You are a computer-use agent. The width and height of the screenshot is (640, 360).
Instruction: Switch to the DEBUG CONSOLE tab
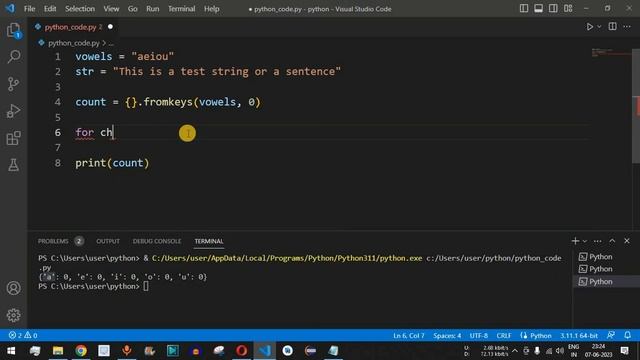[x=157, y=241]
